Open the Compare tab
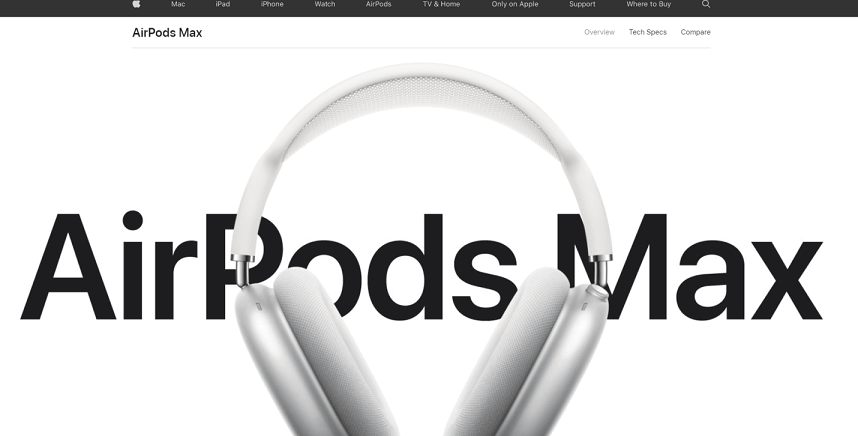 point(695,32)
